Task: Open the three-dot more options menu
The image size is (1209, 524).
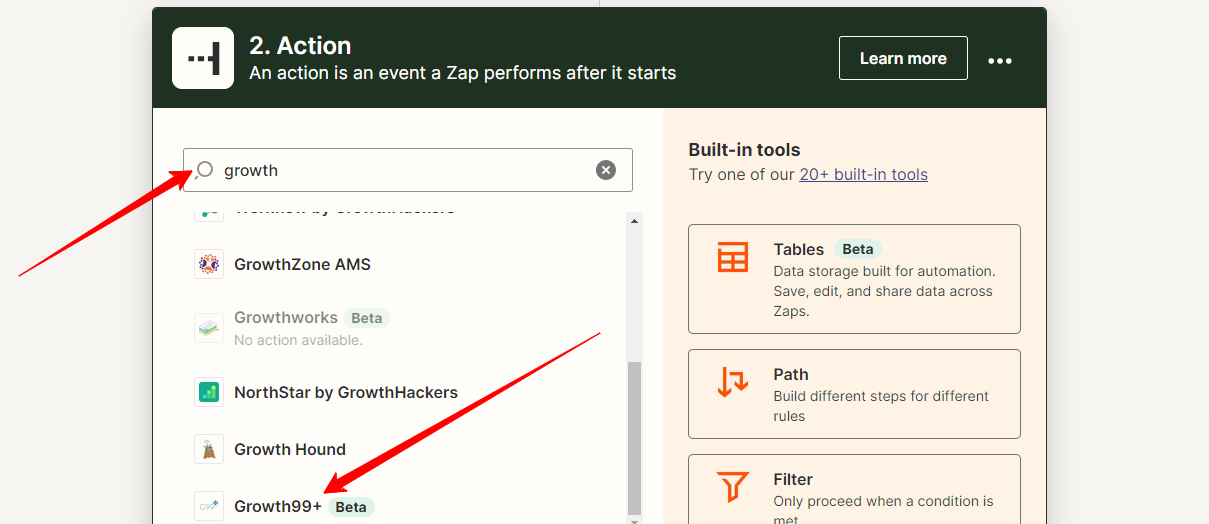Action: click(x=1000, y=60)
